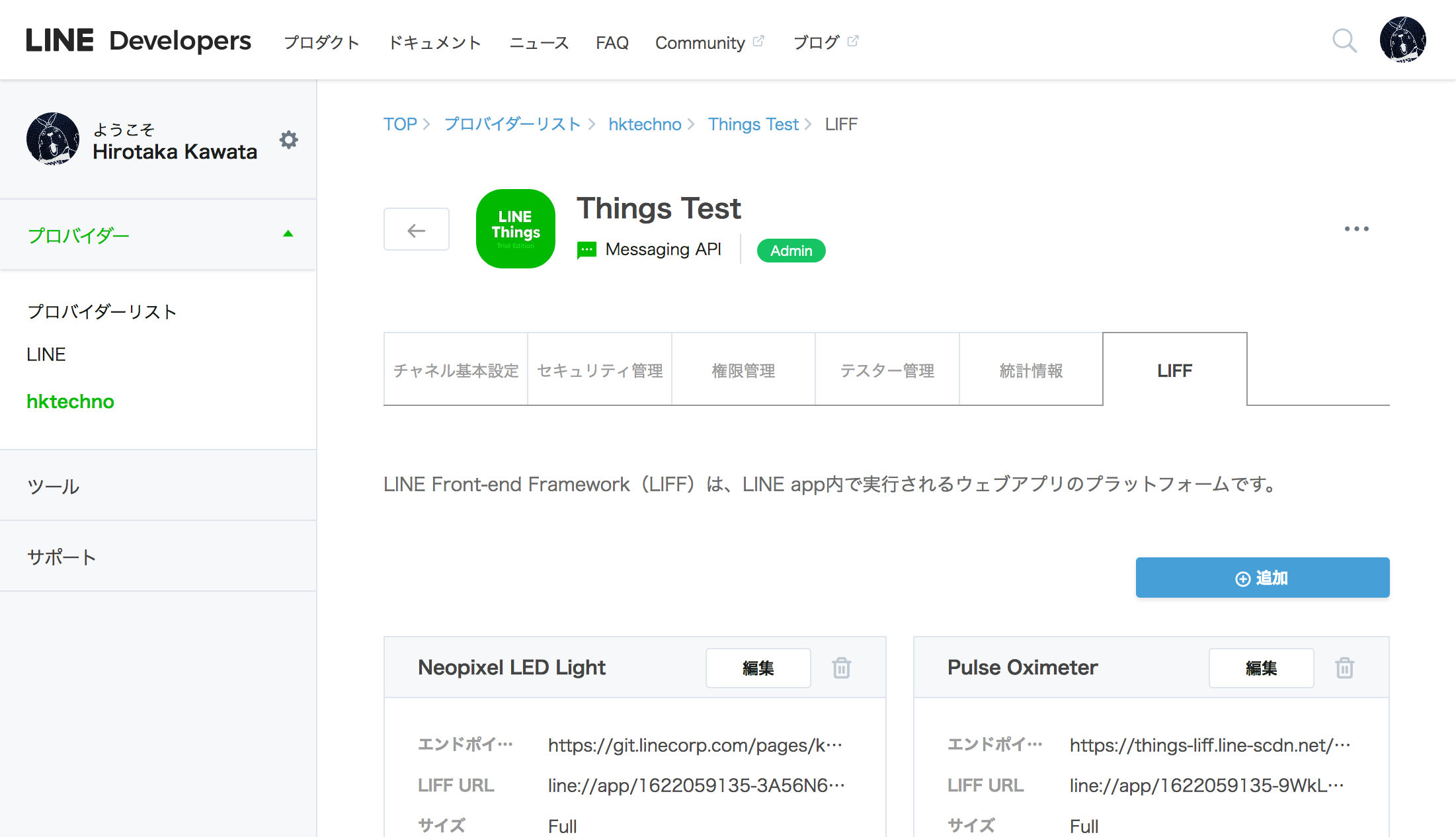Click the Admin badge

[791, 251]
